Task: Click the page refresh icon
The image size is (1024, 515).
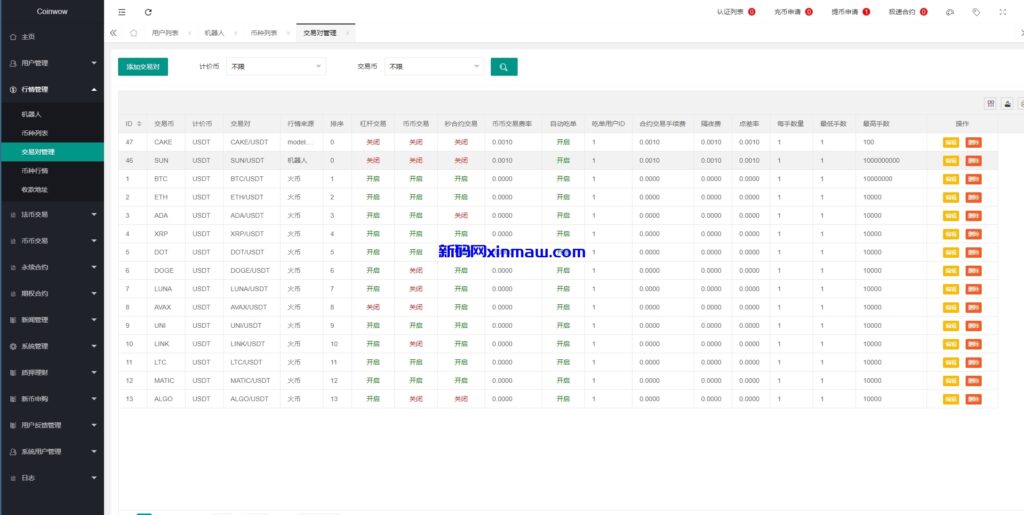Action: click(149, 12)
